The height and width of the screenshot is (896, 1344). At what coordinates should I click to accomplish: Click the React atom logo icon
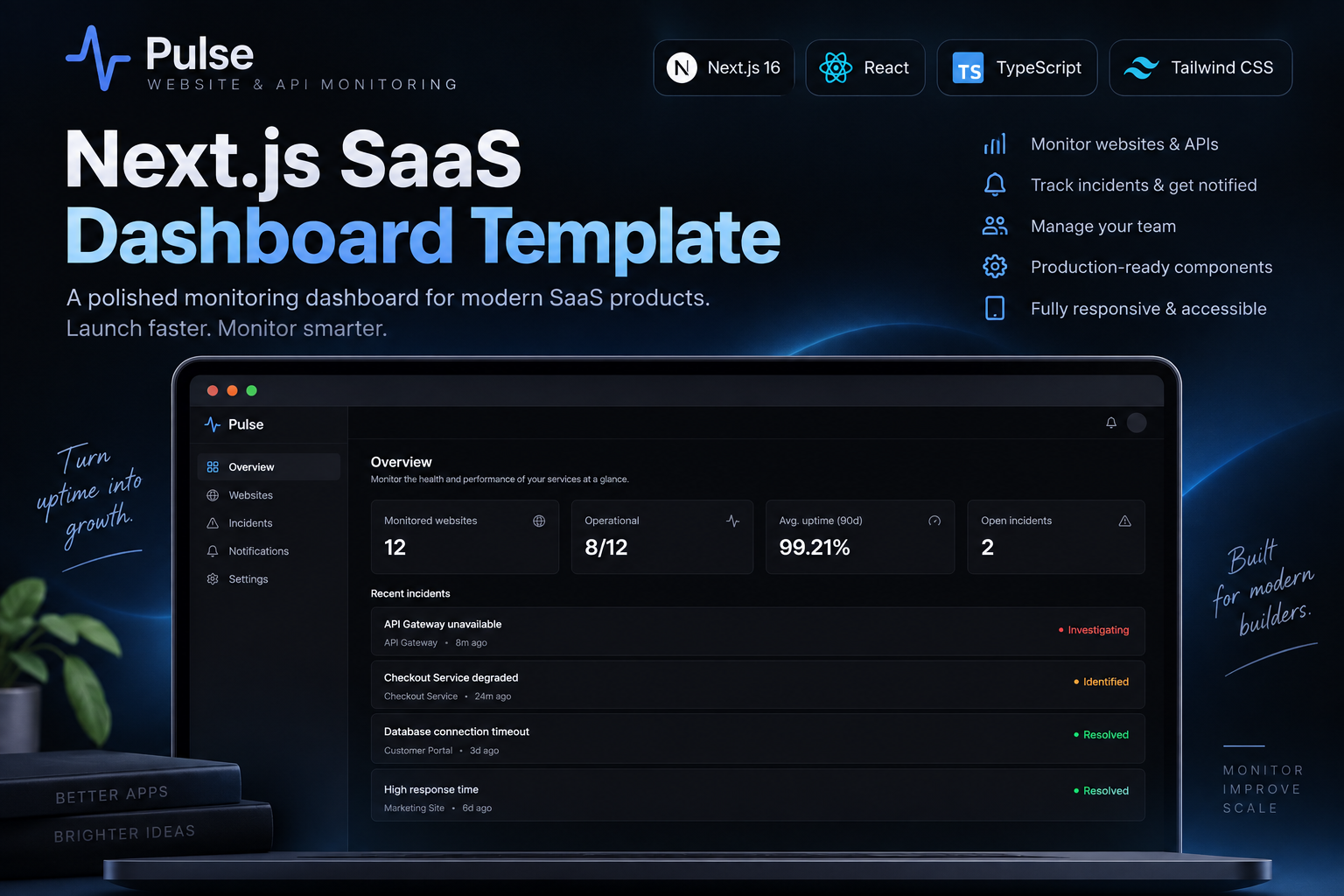point(836,67)
